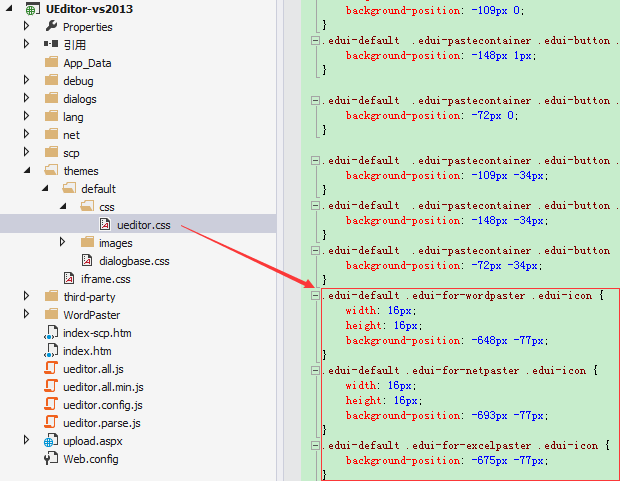620x481 pixels.
Task: Expand the net folder
Action: pos(26,134)
